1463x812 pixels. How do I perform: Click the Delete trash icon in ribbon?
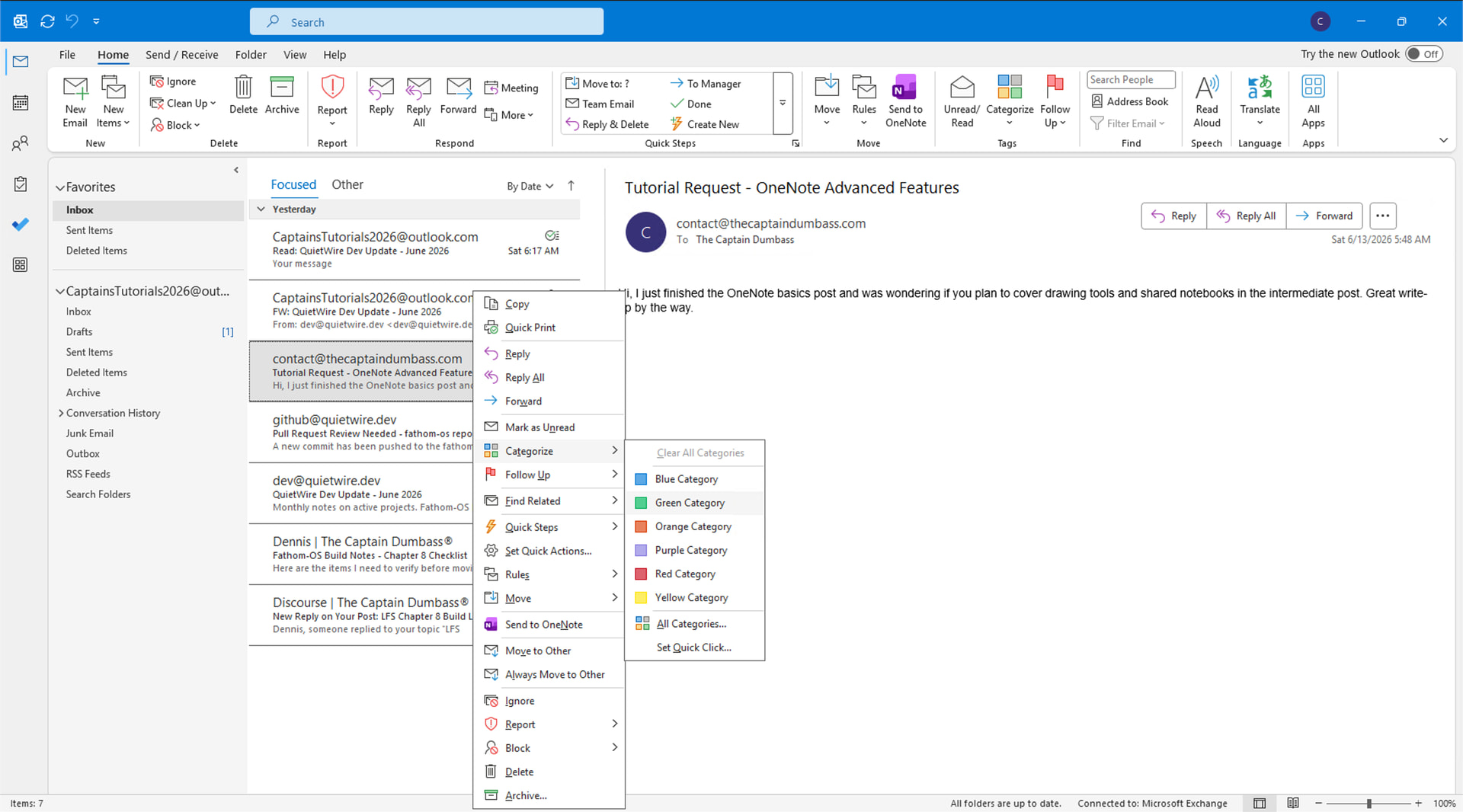(x=243, y=87)
